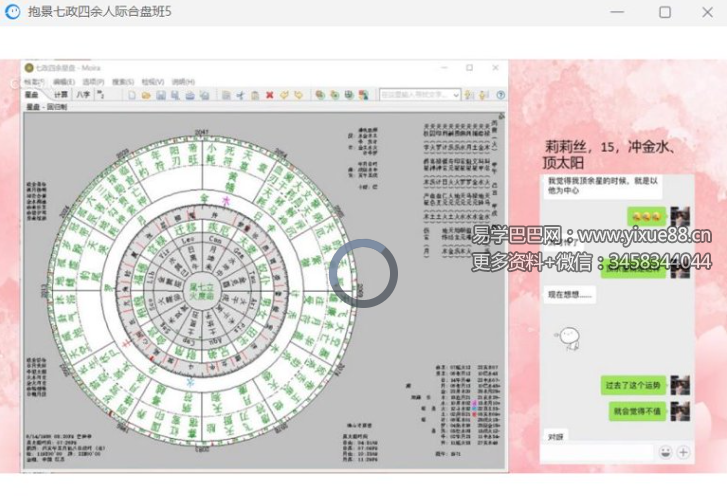Screen dimensions: 727x496
Task: Click the new document icon in Moira toolbar
Action: 132,95
